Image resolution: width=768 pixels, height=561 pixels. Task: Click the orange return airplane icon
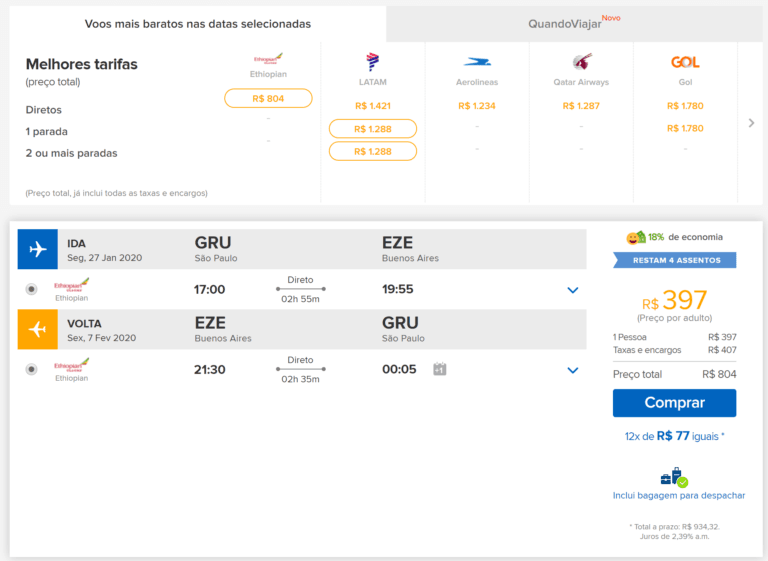coord(38,329)
